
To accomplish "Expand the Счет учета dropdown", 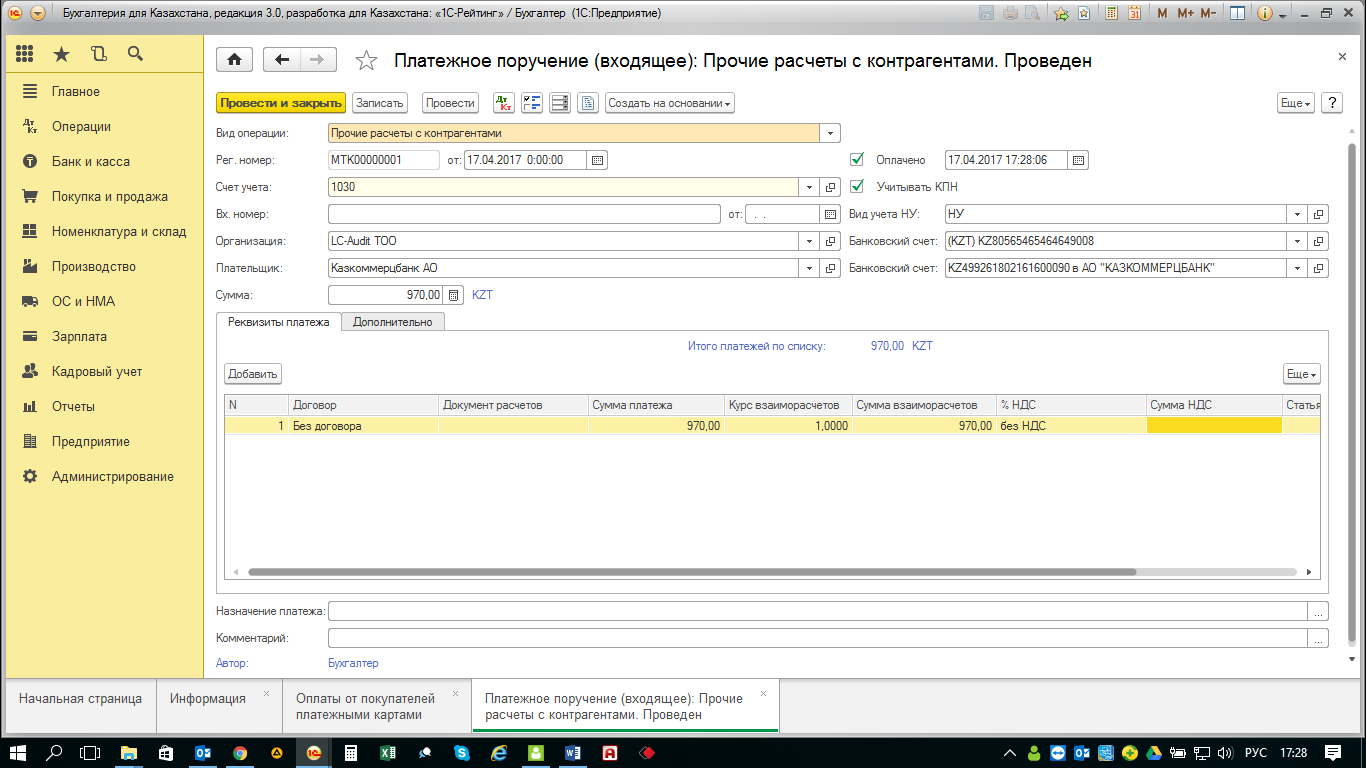I will coord(810,187).
